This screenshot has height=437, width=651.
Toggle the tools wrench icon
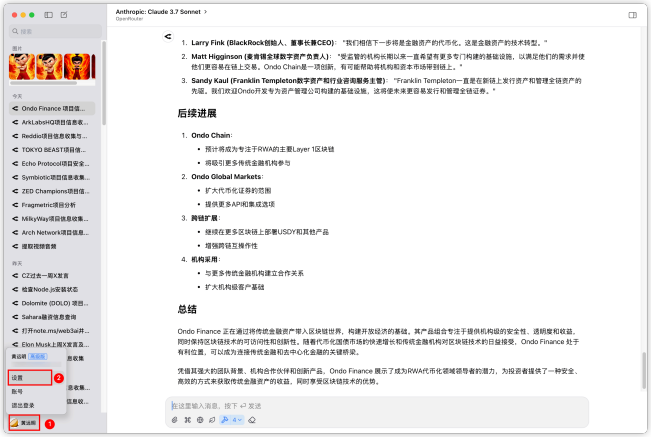(x=225, y=420)
